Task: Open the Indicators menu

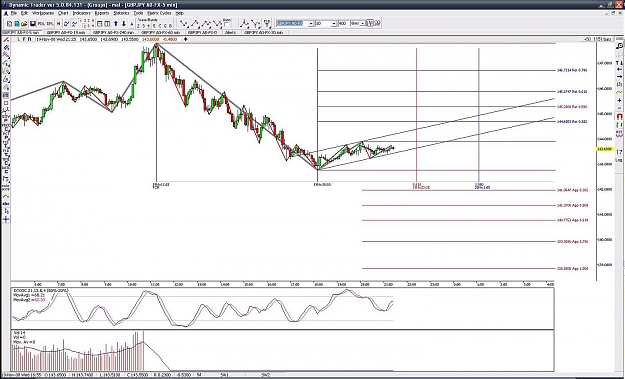Action: click(82, 13)
